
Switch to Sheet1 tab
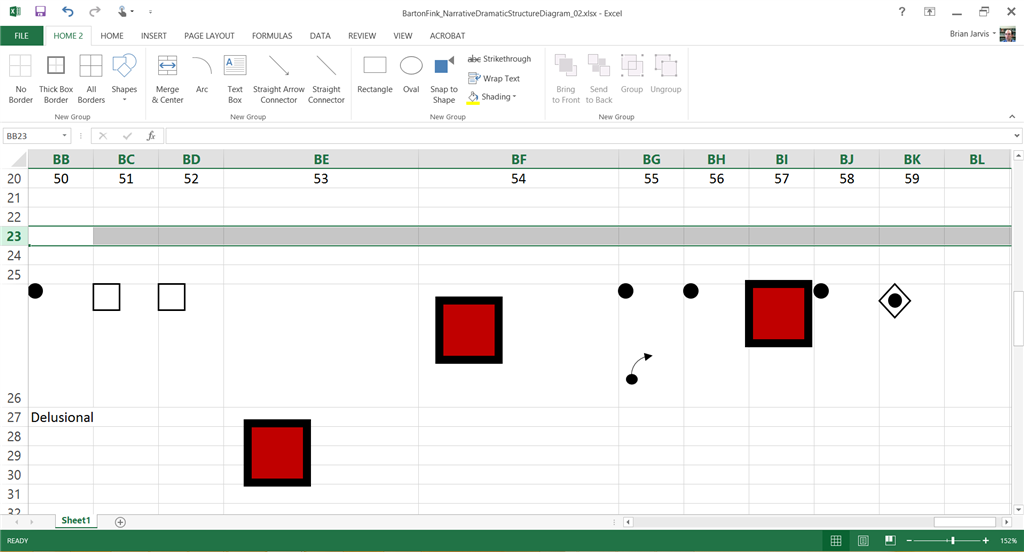coord(76,521)
